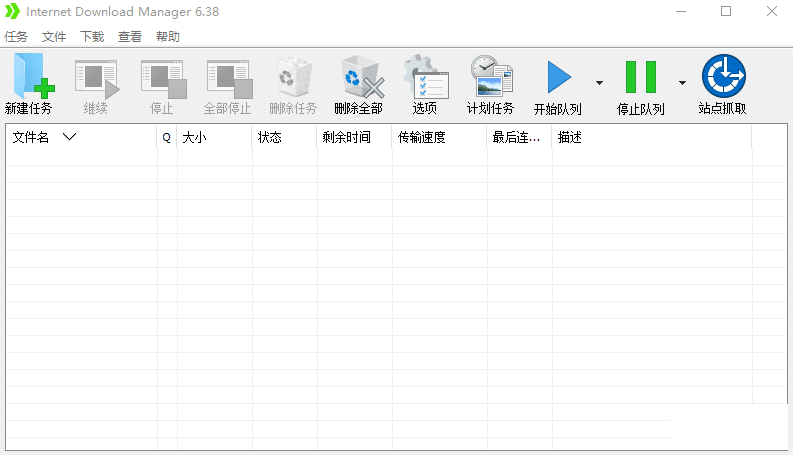
Task: Open the 查看 (View) menu
Action: (x=130, y=37)
